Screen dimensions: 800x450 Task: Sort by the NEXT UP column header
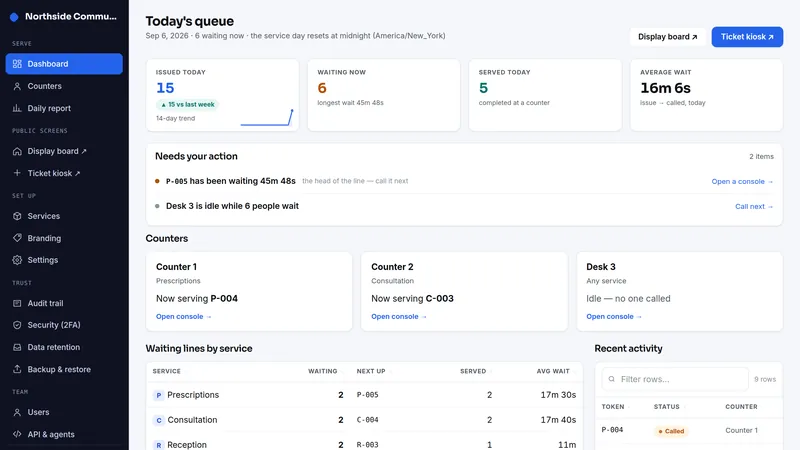click(x=371, y=371)
